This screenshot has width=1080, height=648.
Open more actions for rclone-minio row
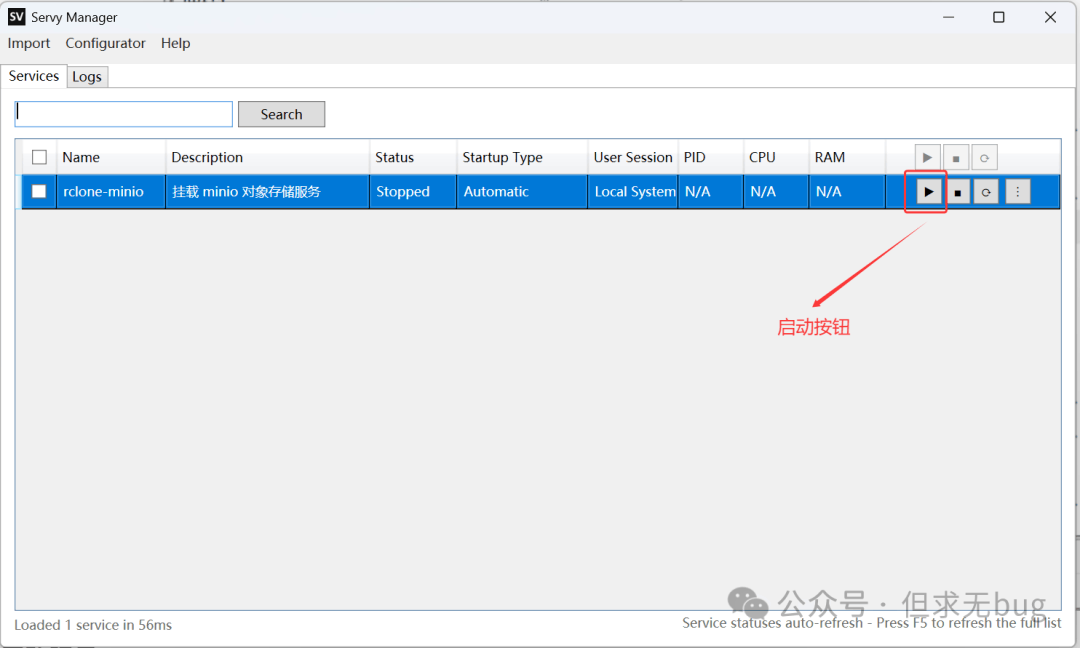point(1017,192)
